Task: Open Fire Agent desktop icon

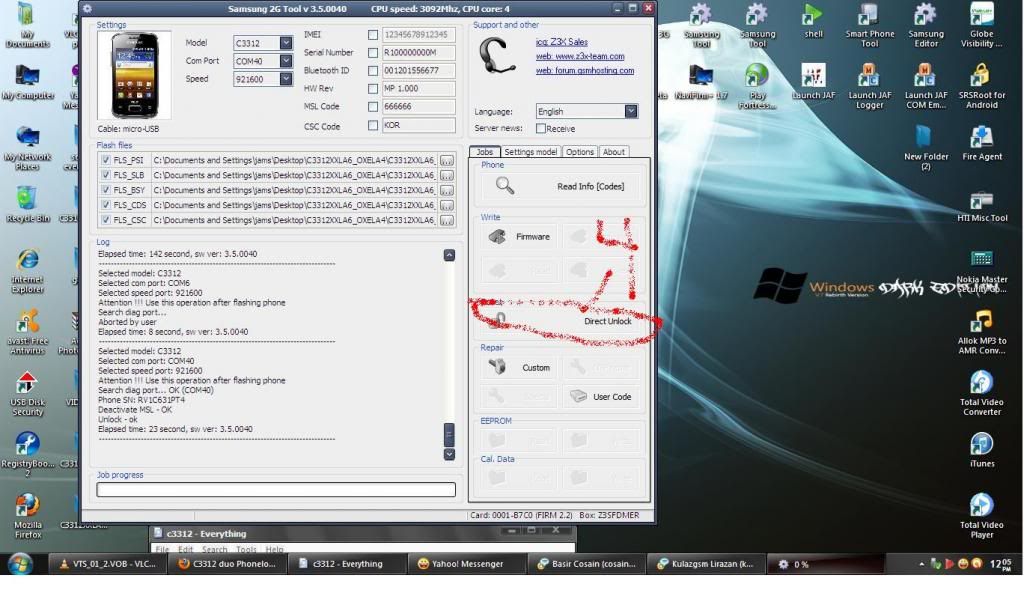Action: (981, 143)
